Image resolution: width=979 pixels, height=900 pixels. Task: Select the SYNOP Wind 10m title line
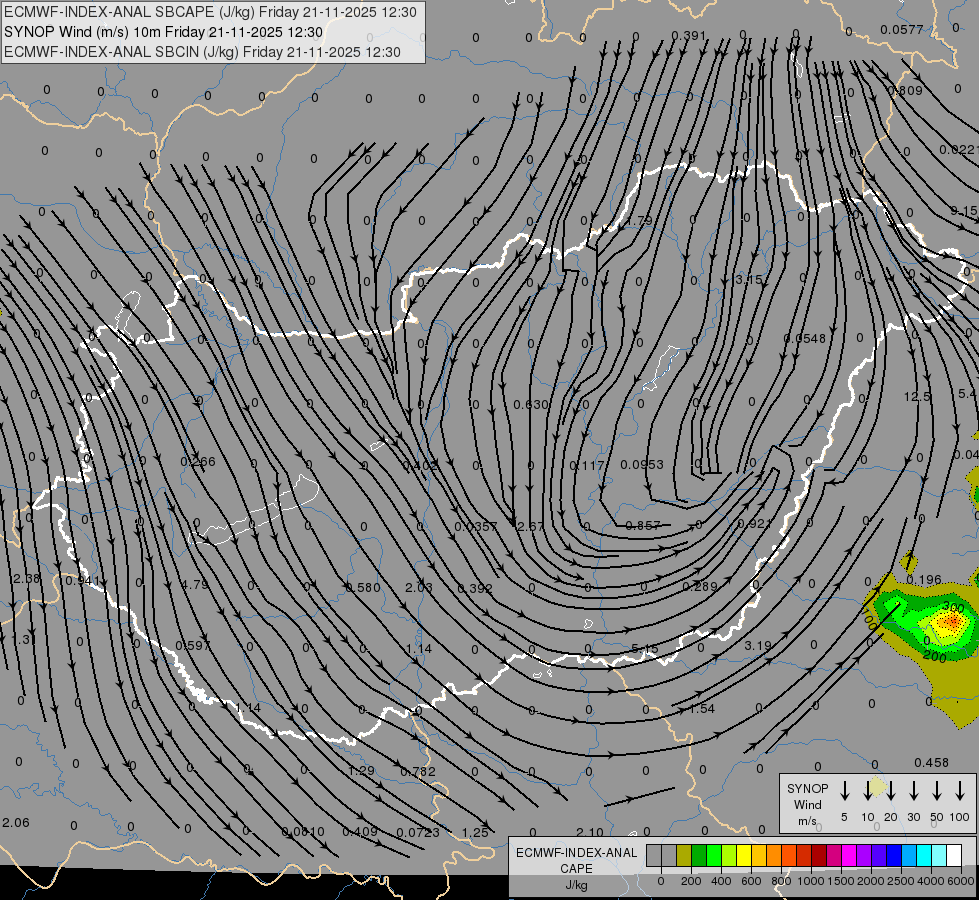[x=163, y=32]
